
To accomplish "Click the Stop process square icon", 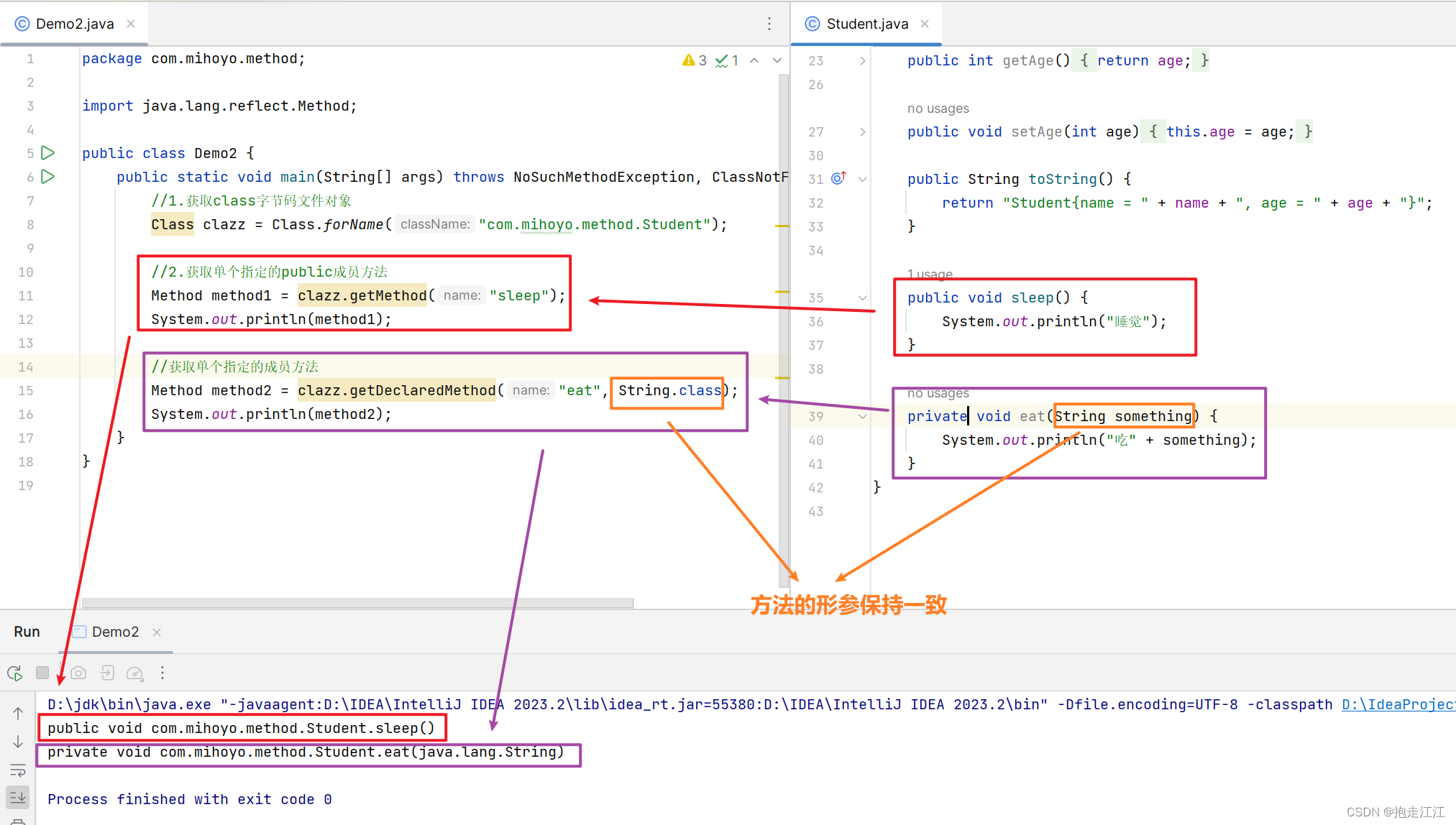I will pos(42,673).
